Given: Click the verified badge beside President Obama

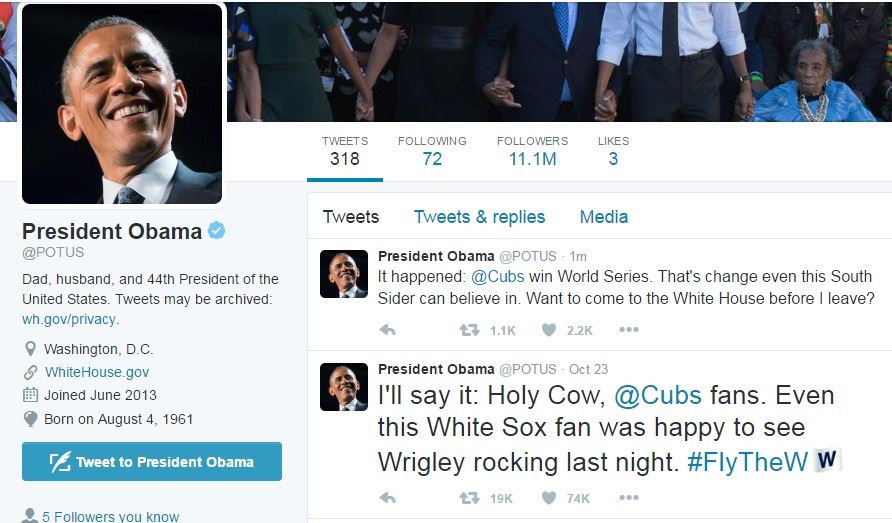Looking at the screenshot, I should coord(216,231).
